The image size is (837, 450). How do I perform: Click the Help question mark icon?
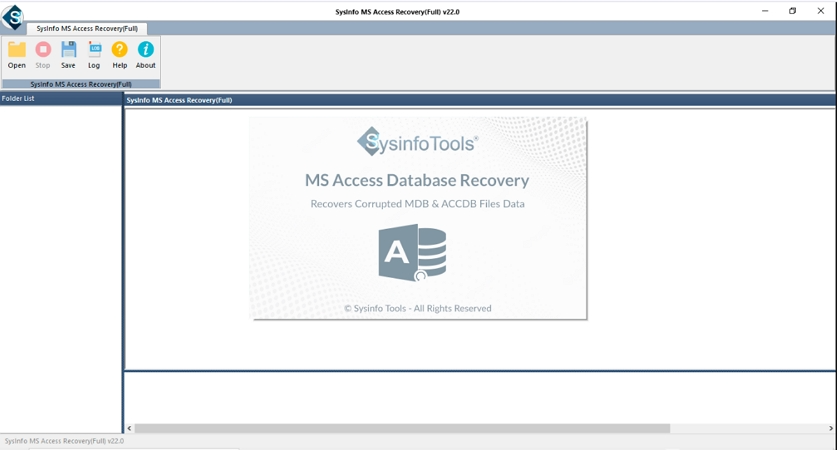120,50
